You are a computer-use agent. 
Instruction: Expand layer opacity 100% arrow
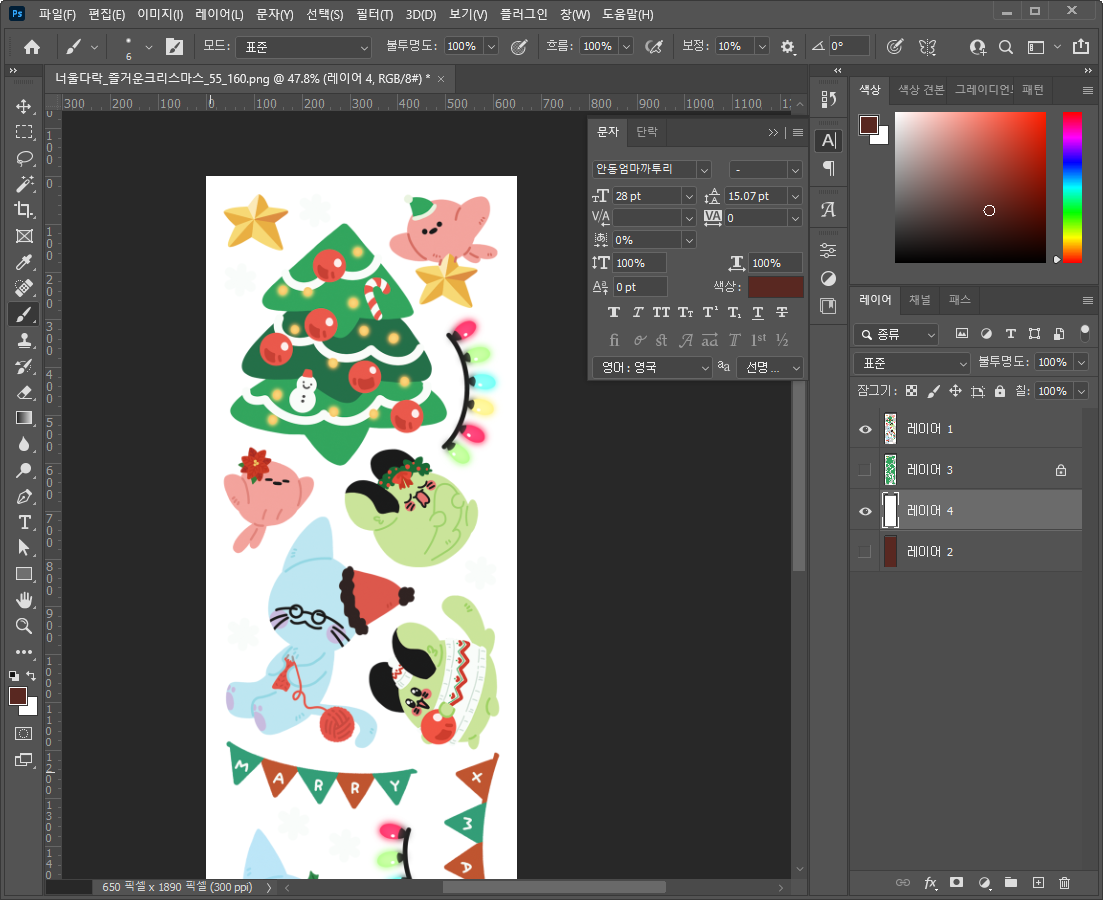[x=1081, y=362]
